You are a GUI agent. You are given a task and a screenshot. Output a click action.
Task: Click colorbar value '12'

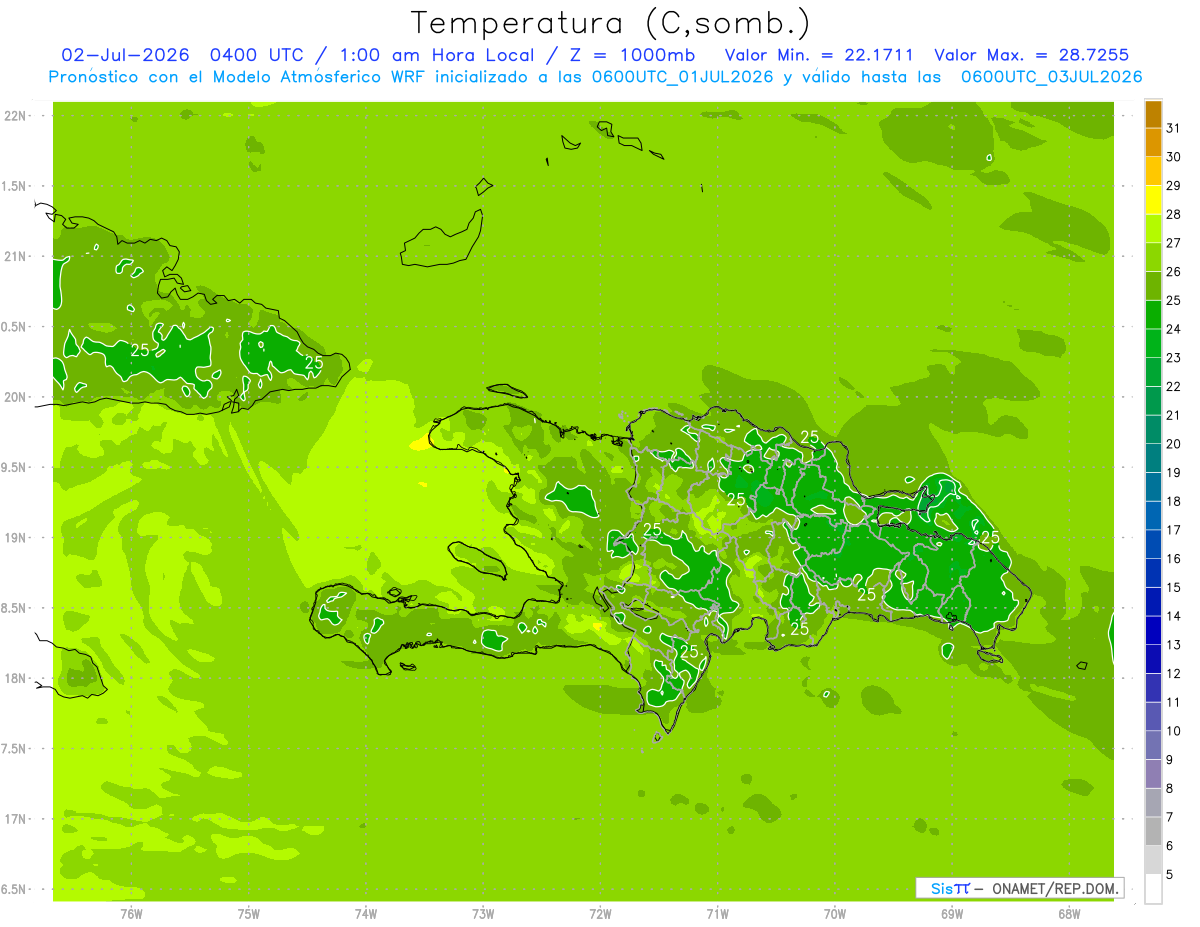1174,674
